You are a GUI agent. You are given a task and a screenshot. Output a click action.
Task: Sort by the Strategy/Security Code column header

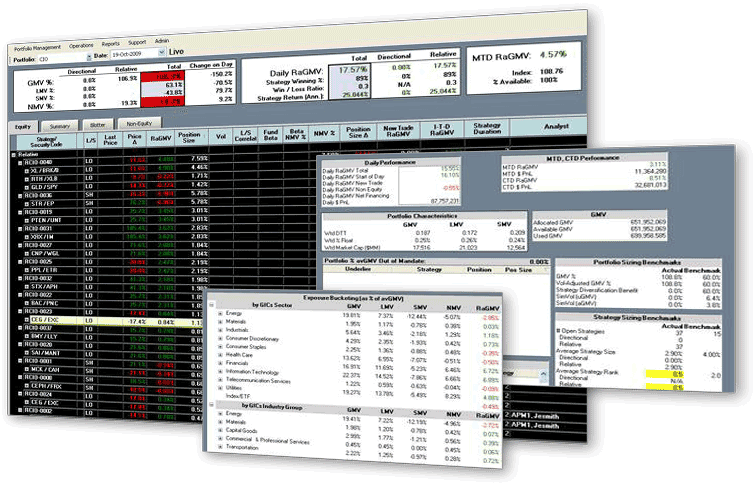[47, 142]
